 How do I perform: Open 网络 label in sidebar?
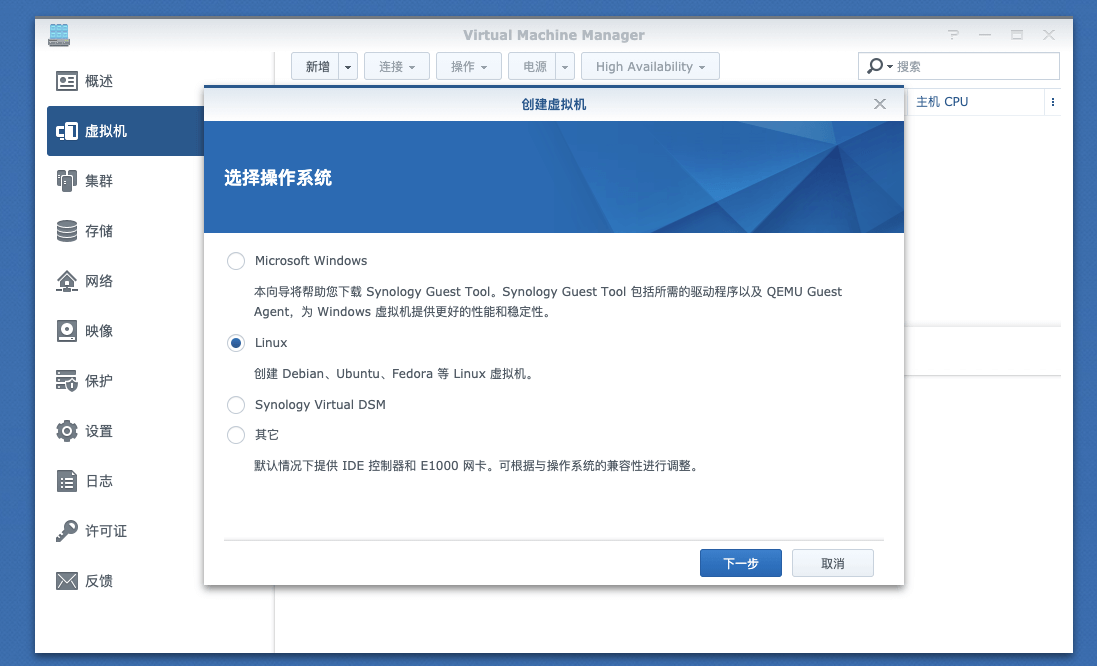(99, 281)
